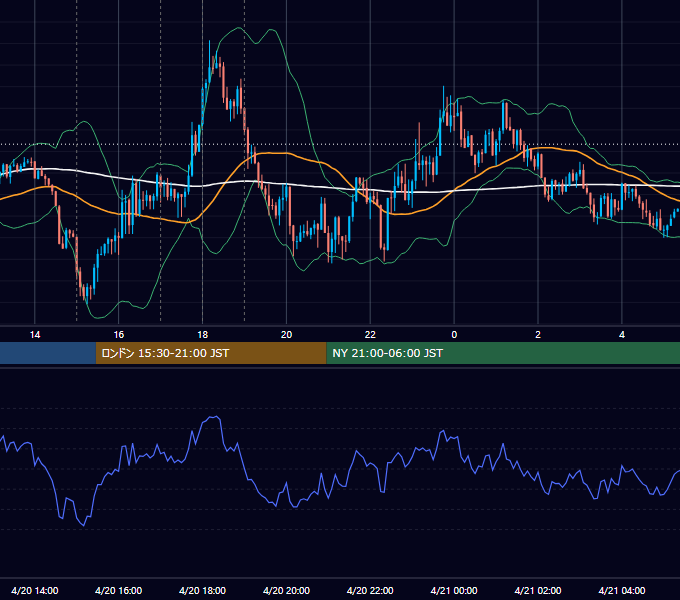680x600 pixels.
Task: Click the 4/20 14:00 date label
Action: 35,590
